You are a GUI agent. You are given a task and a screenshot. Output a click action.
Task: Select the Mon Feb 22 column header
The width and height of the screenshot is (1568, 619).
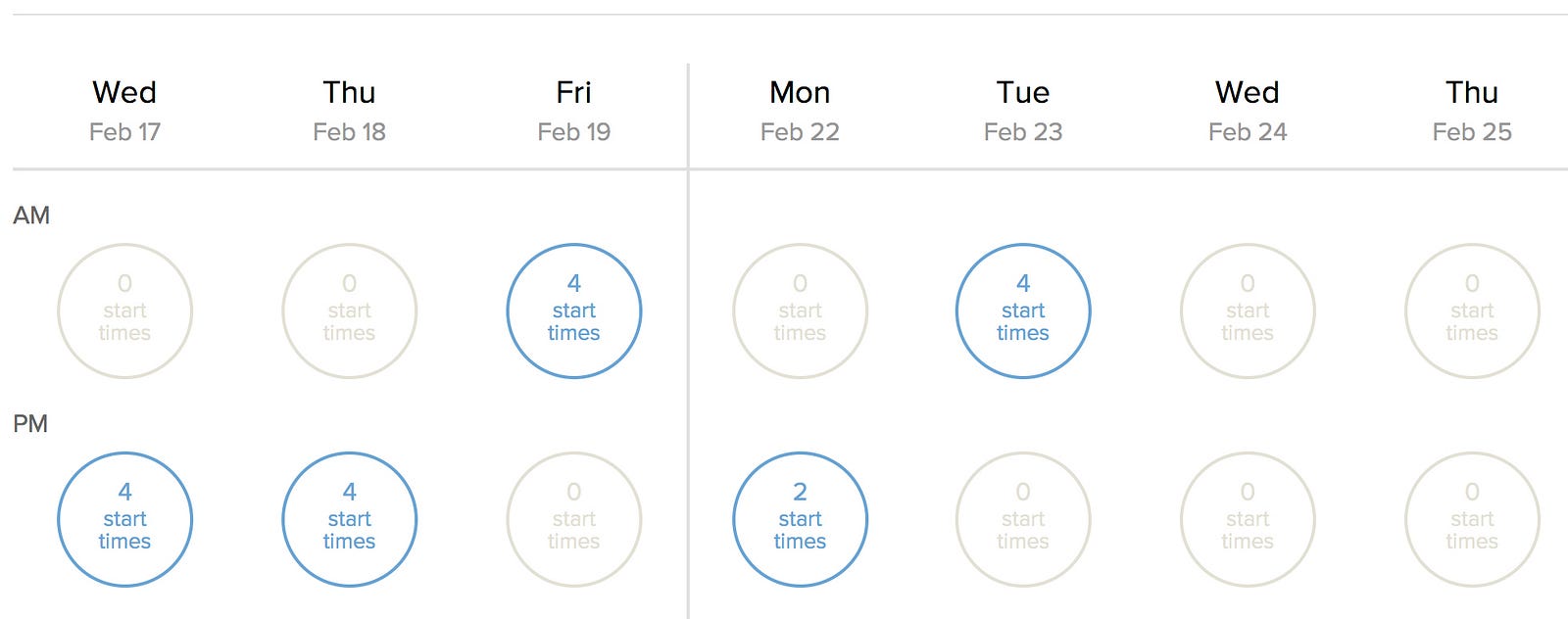(x=800, y=111)
